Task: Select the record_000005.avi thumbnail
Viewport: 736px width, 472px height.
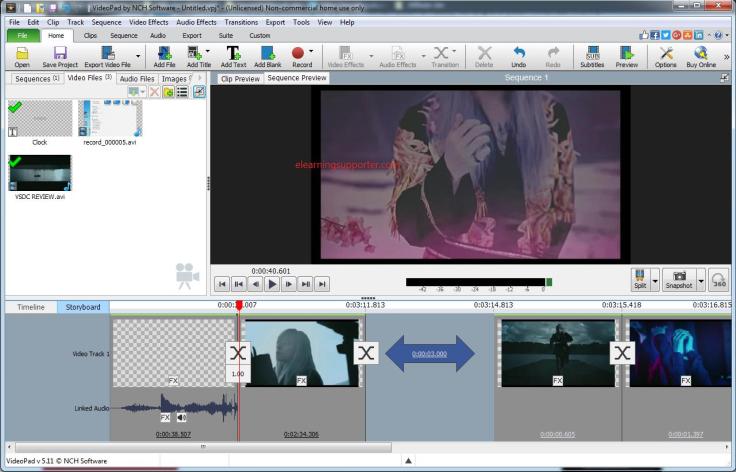Action: click(x=110, y=118)
